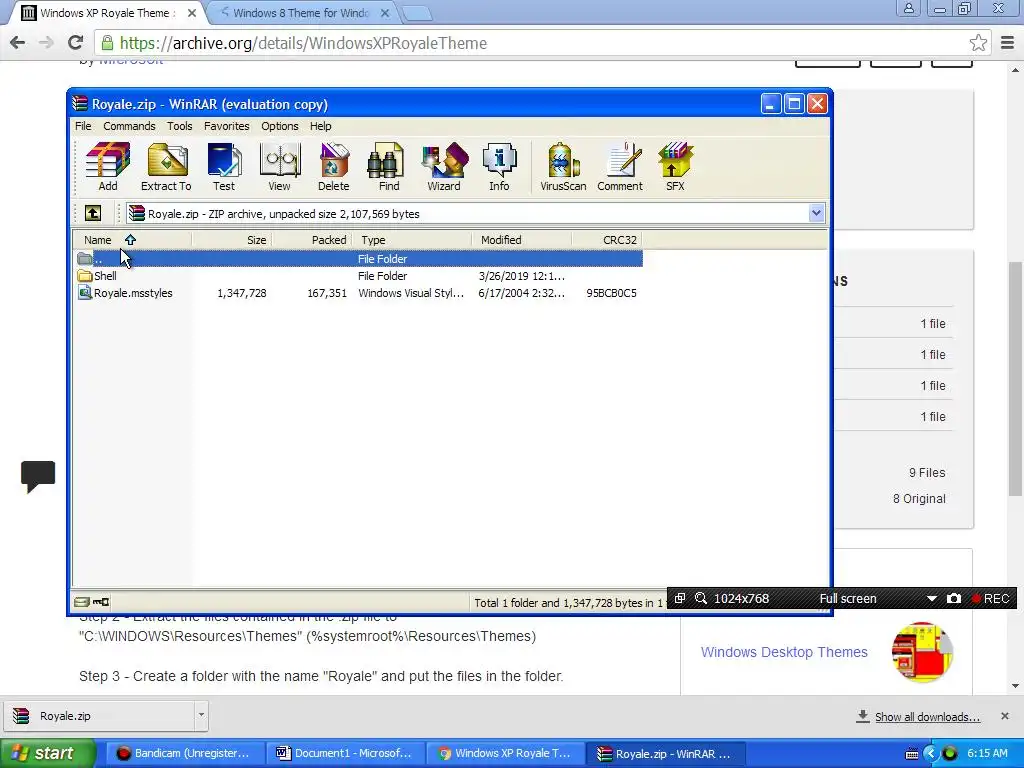This screenshot has height=768, width=1024.
Task: Click the taskbar clock showing 6:15 AM
Action: pos(987,753)
